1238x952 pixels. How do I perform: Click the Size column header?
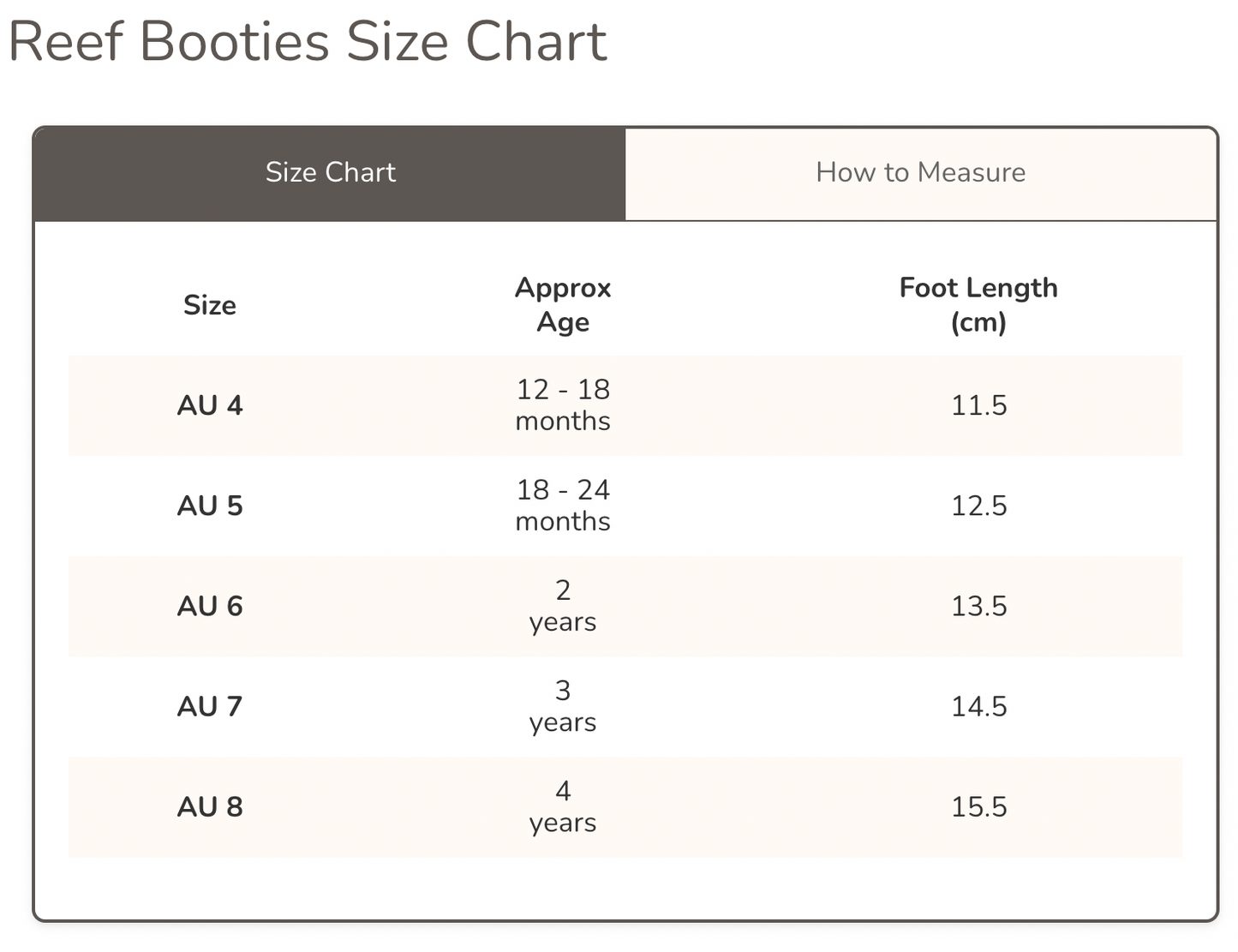[x=210, y=305]
